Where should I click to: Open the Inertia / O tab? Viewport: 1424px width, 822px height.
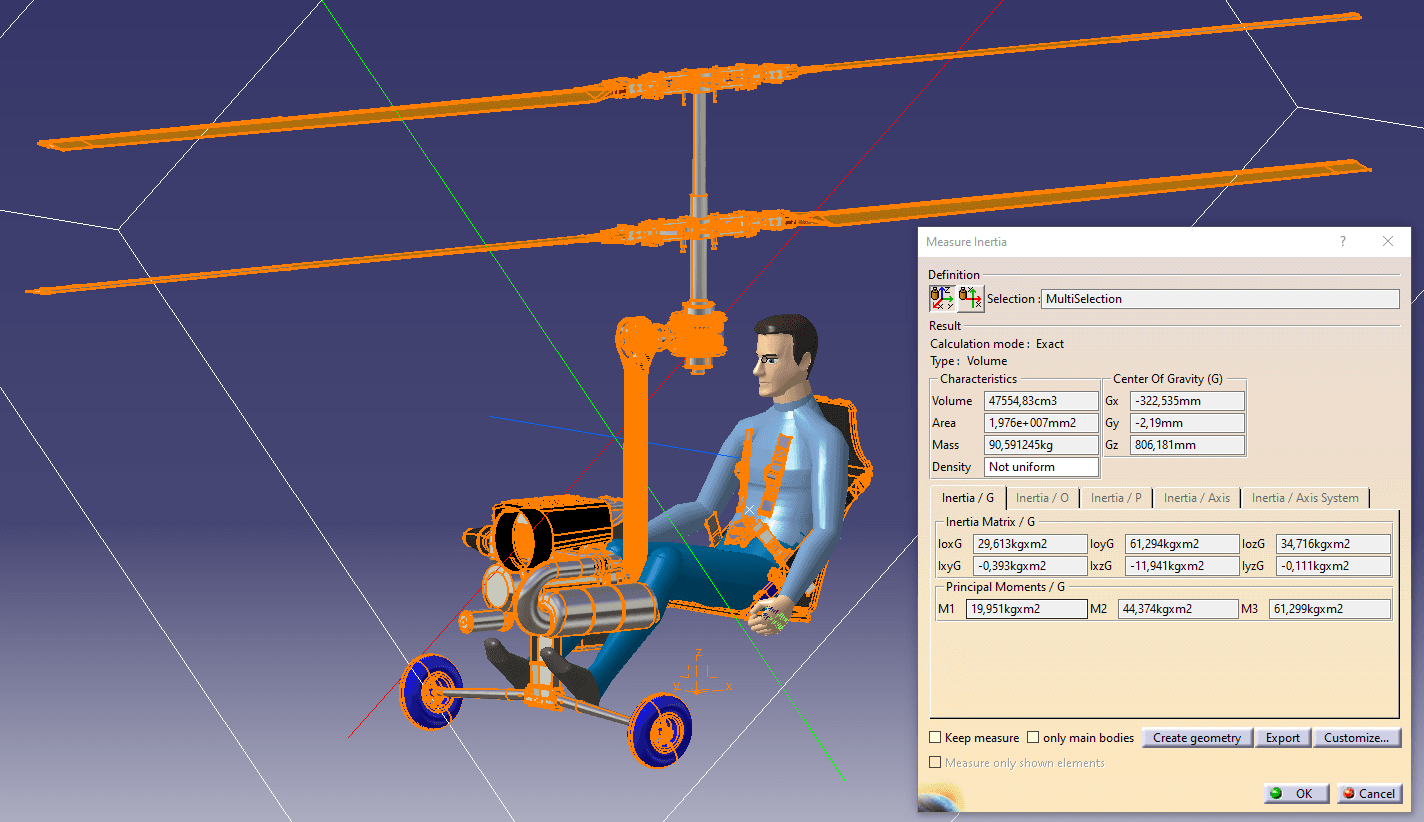click(x=1042, y=498)
